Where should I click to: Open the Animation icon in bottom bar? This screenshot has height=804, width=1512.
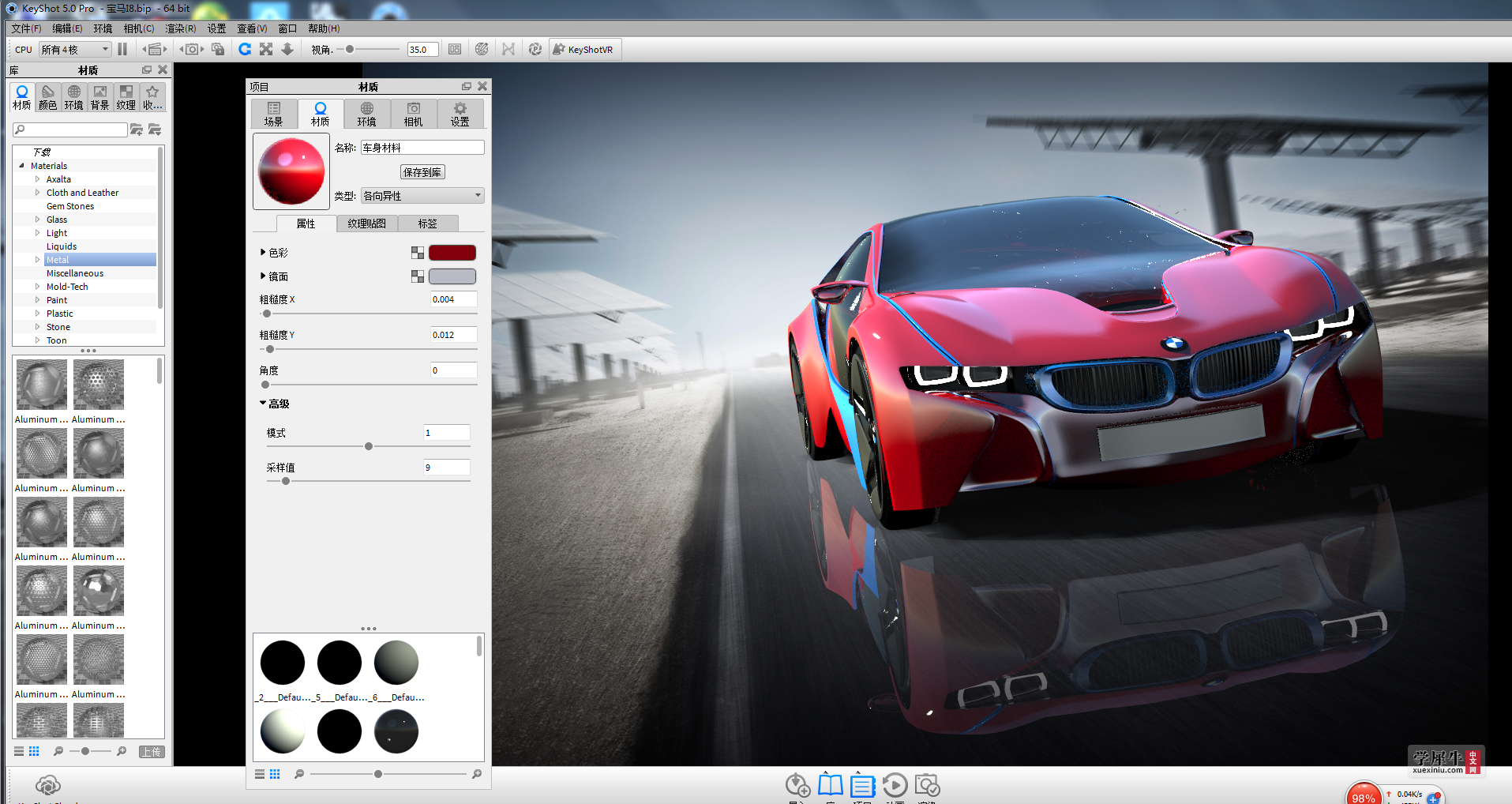(x=895, y=785)
